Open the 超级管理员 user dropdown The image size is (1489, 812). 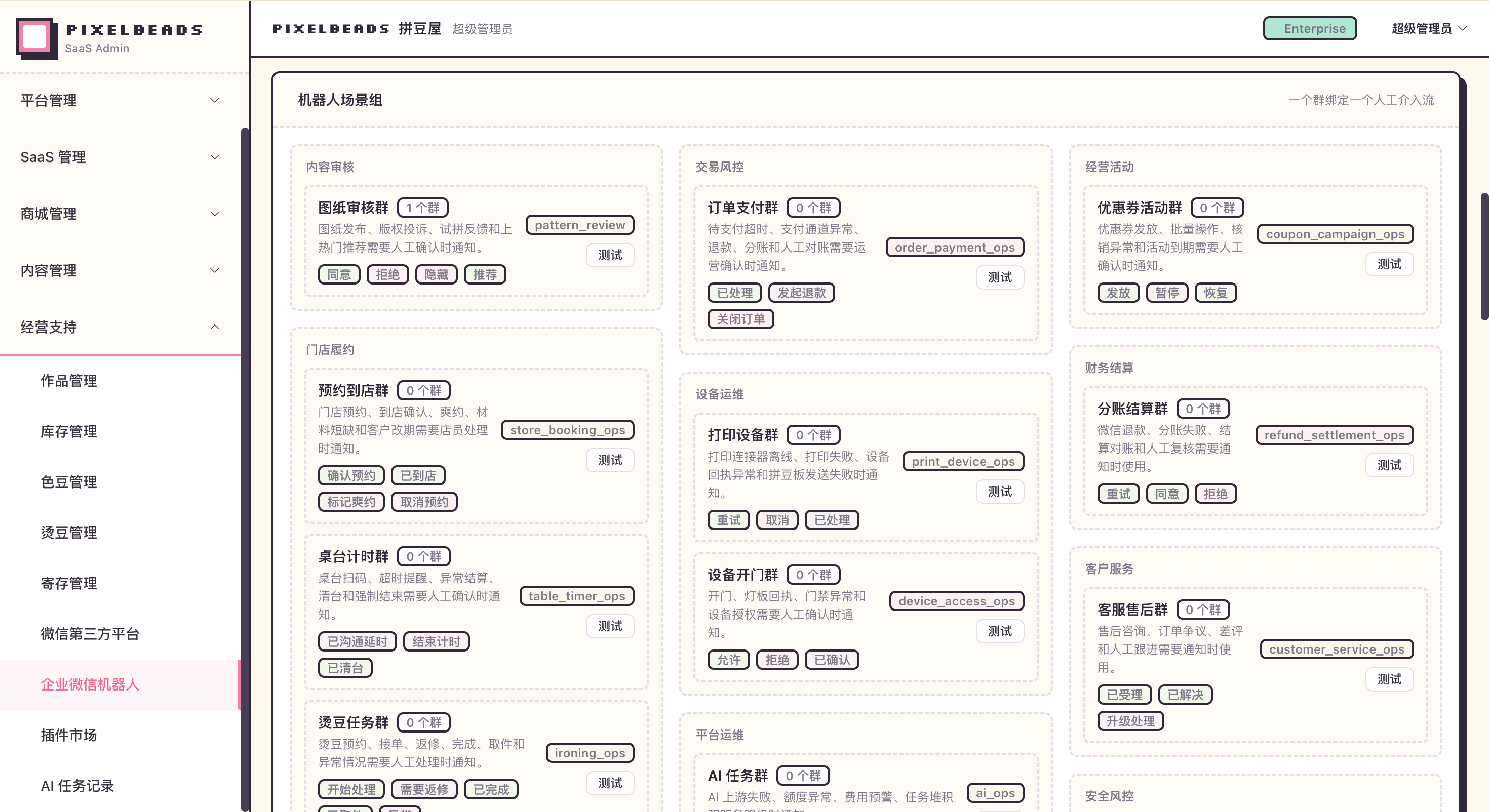tap(1429, 29)
